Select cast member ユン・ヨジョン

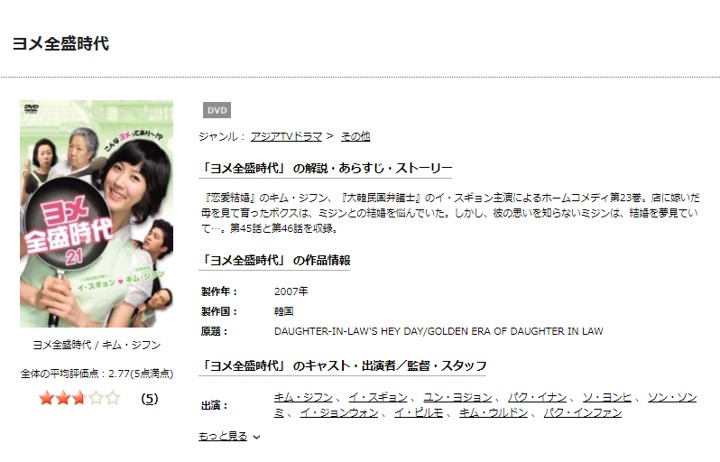(458, 397)
